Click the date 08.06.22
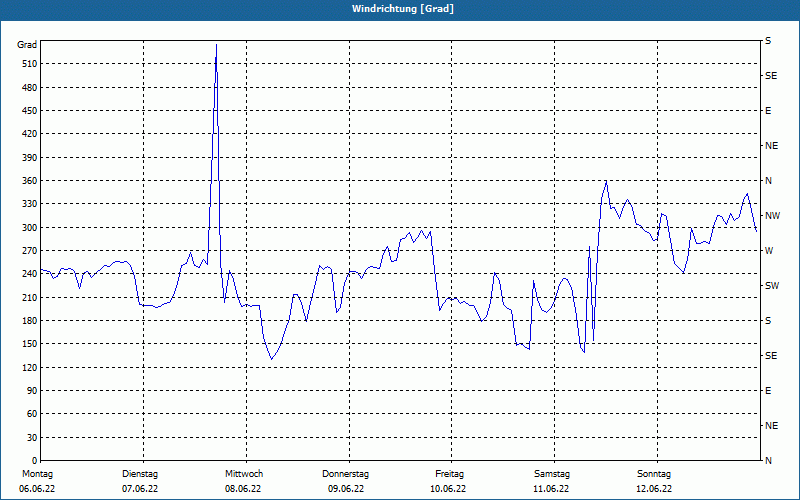This screenshot has height=500, width=800. [x=243, y=489]
